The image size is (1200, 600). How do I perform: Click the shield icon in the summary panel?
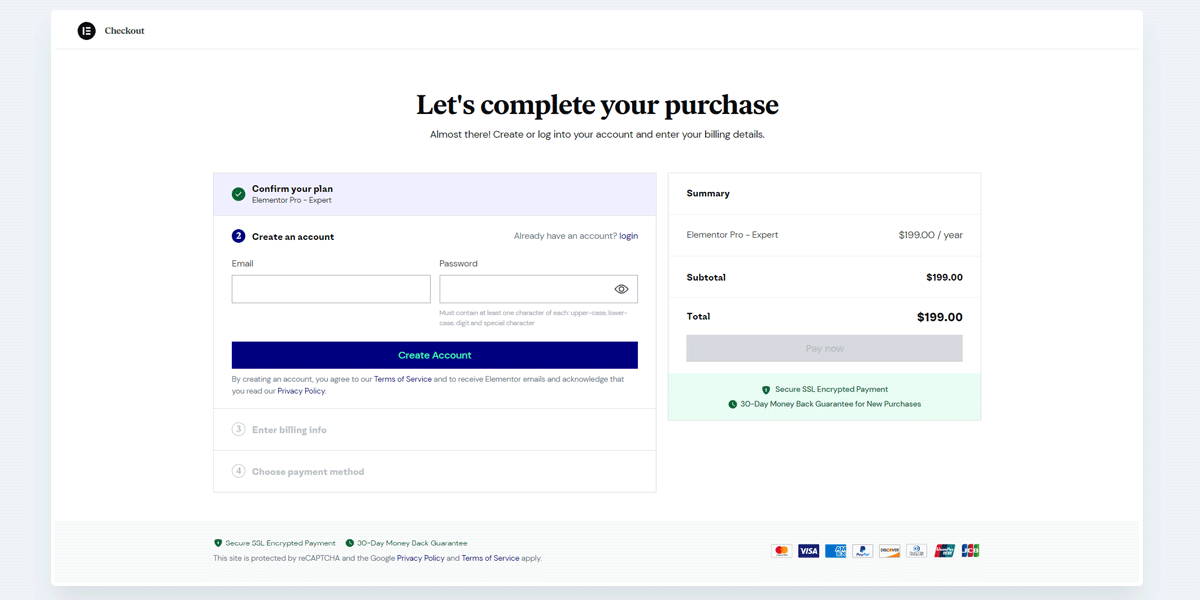click(766, 390)
